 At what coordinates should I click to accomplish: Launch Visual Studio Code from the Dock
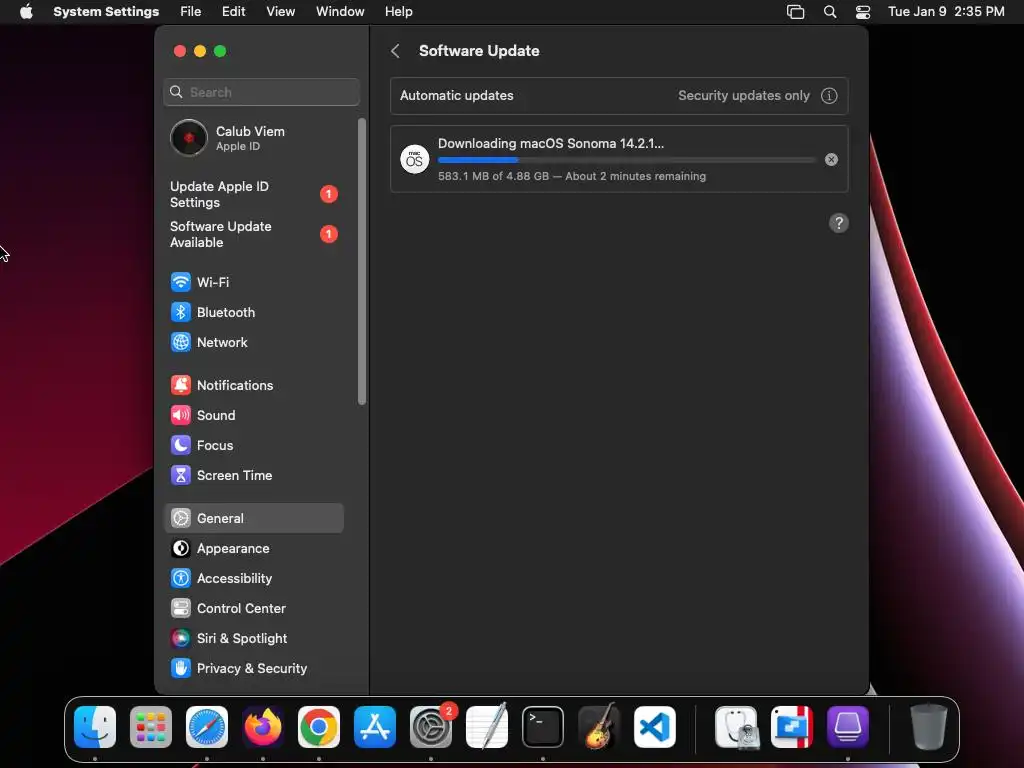(x=654, y=727)
